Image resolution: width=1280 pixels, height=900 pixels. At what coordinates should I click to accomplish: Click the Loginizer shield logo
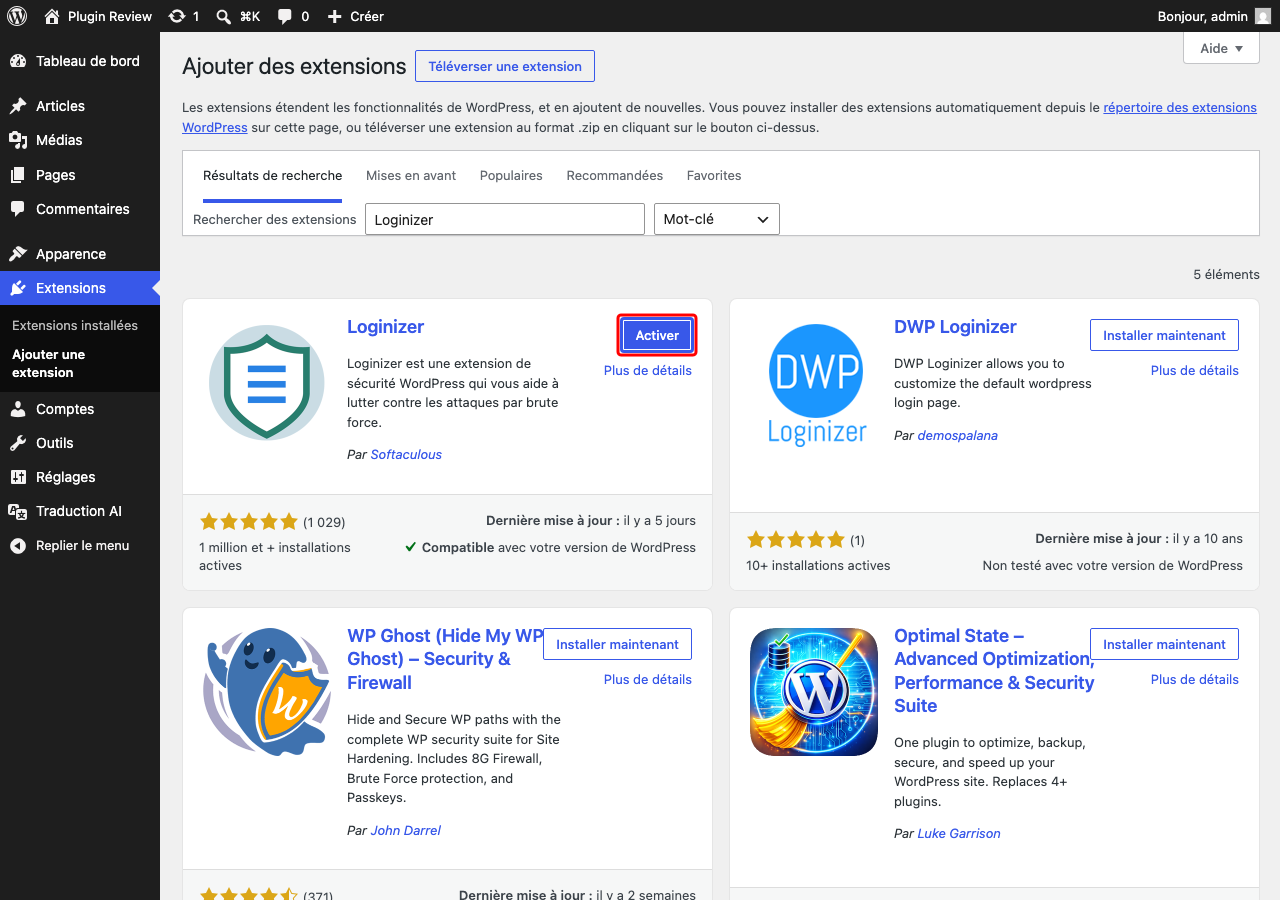(267, 382)
